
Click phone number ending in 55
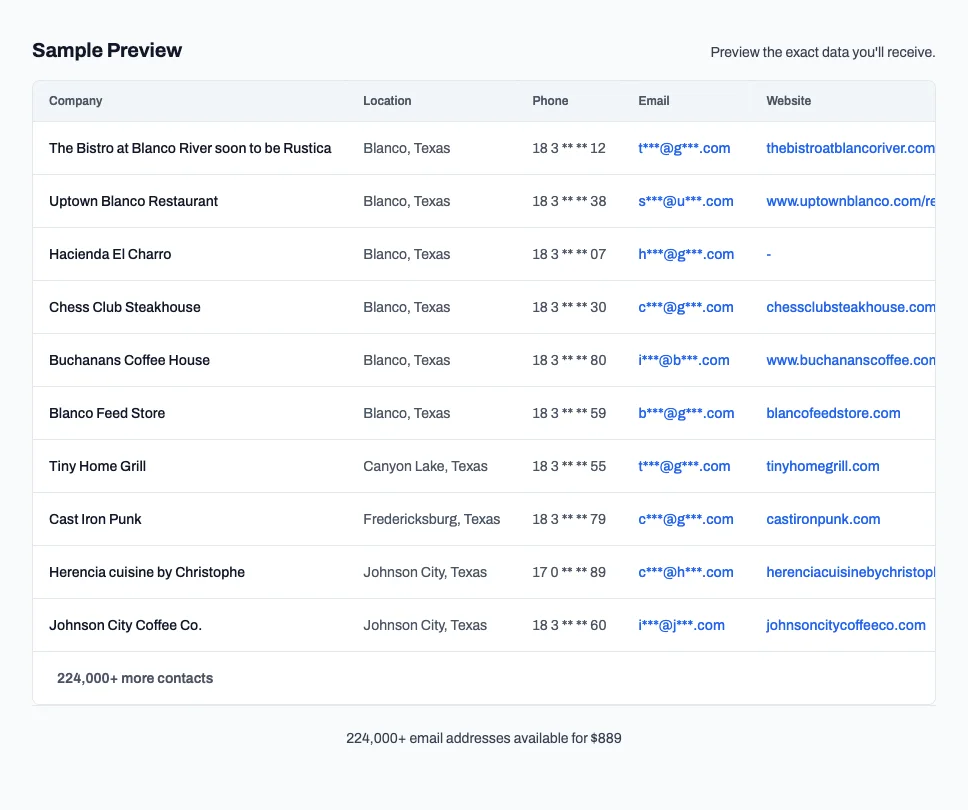(x=569, y=467)
